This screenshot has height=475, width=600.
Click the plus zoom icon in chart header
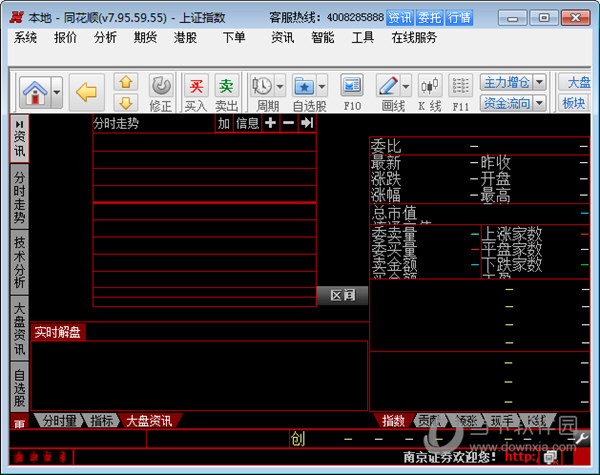pyautogui.click(x=270, y=123)
